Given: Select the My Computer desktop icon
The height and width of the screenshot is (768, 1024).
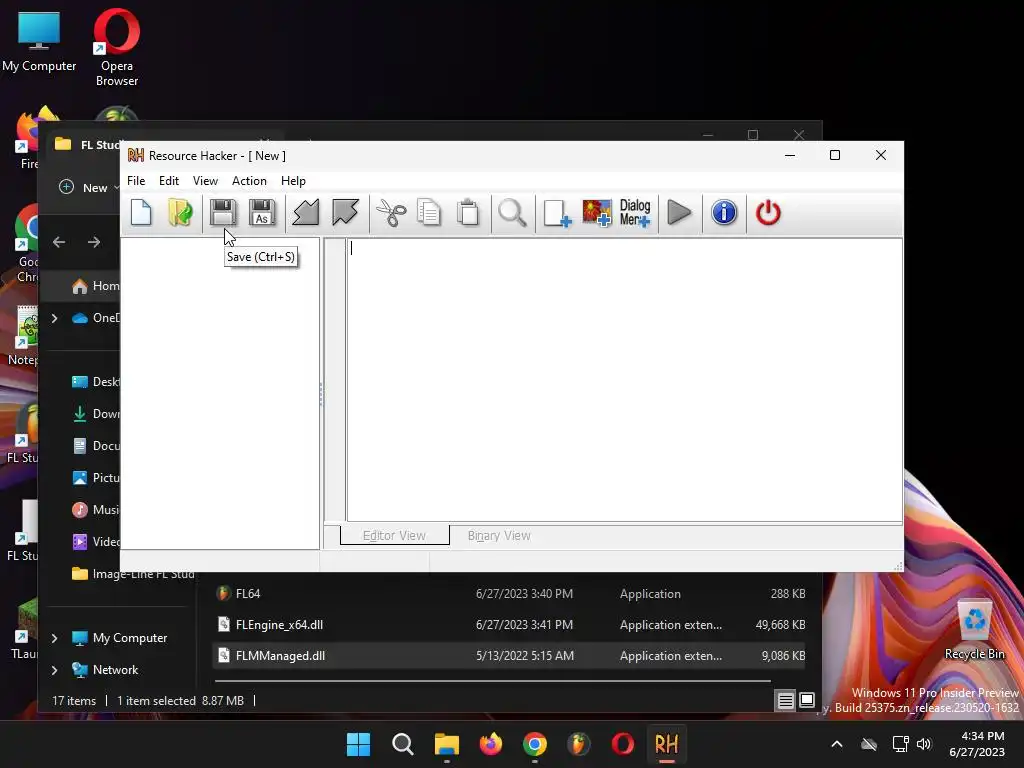Looking at the screenshot, I should [39, 42].
